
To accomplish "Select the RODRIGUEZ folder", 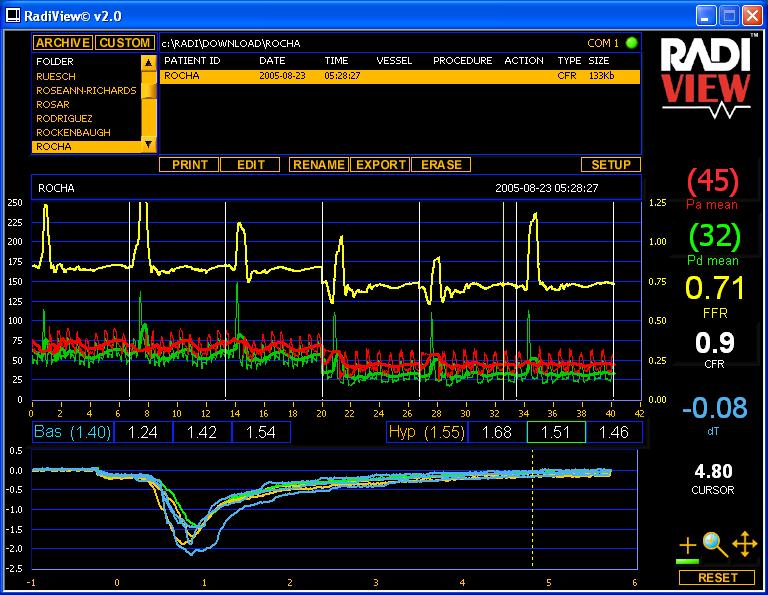I will pyautogui.click(x=64, y=119).
